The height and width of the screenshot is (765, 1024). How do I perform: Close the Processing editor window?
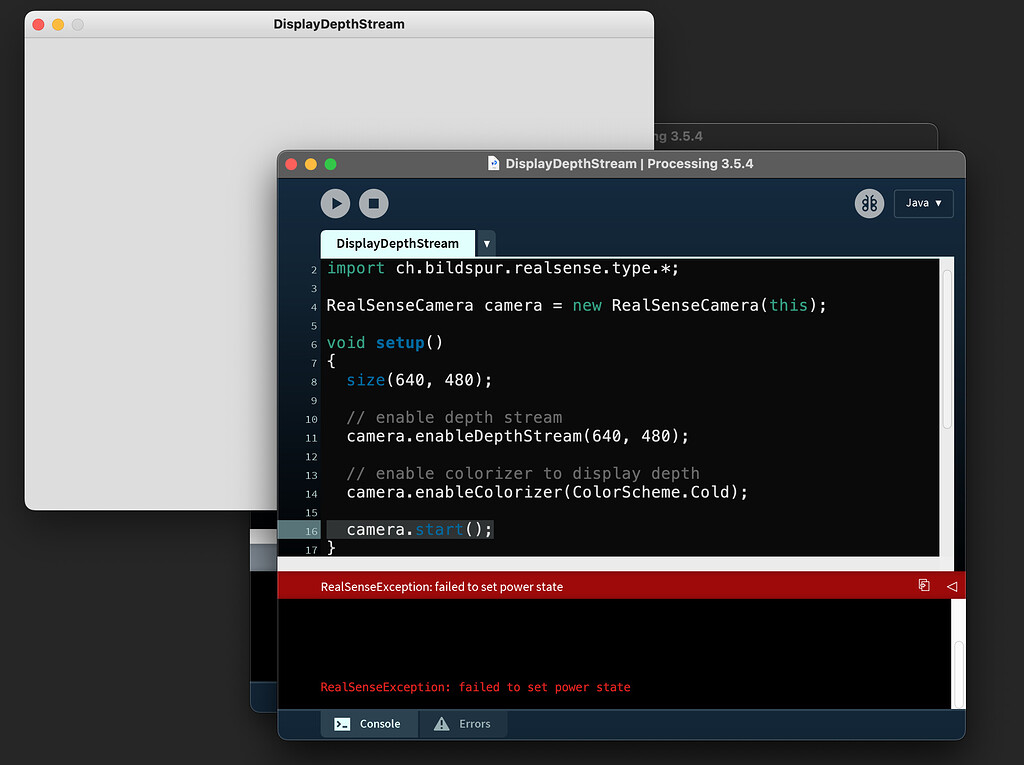click(292, 164)
